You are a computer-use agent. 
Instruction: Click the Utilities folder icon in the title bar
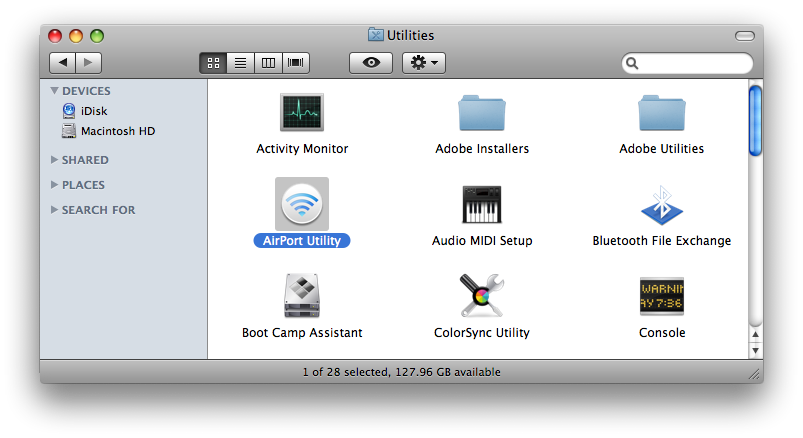pyautogui.click(x=375, y=35)
